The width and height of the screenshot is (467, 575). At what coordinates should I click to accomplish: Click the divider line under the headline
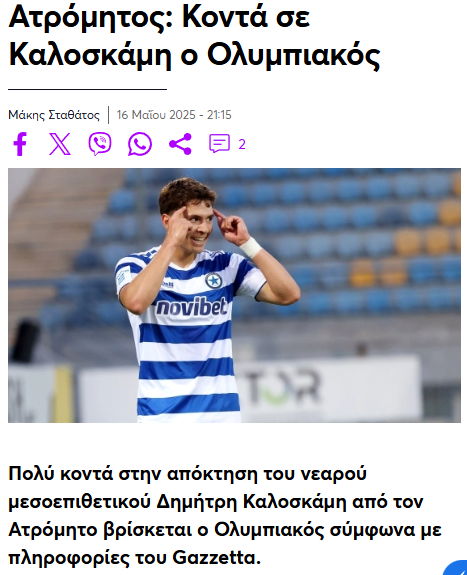click(87, 89)
